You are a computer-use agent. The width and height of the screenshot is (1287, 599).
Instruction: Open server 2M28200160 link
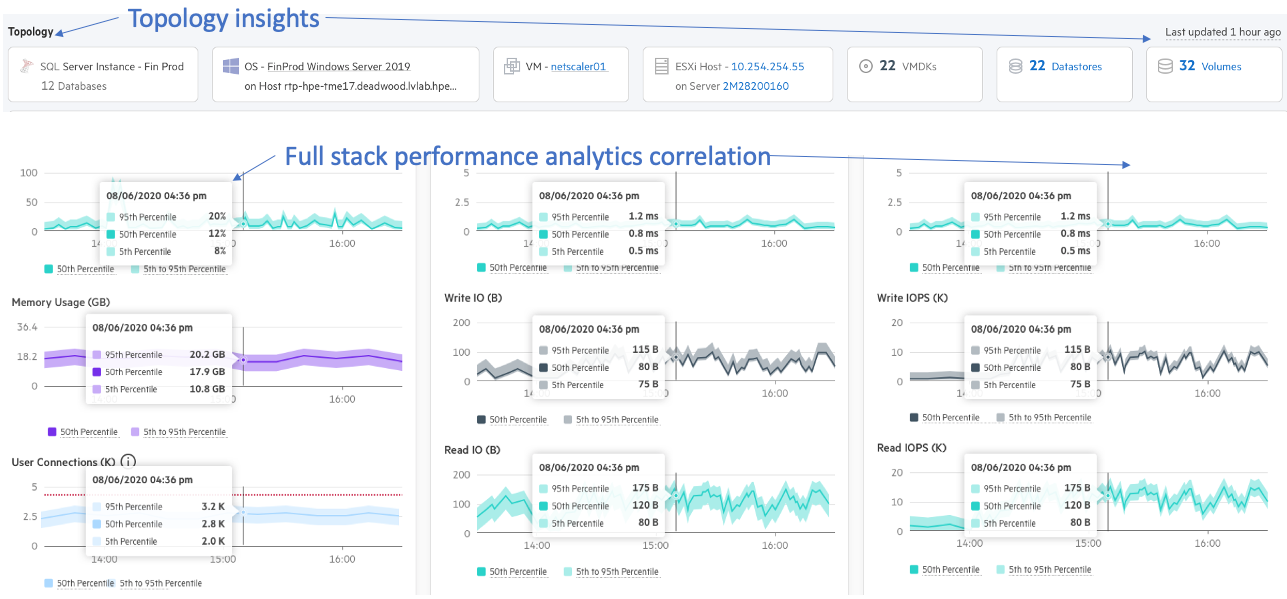click(x=755, y=86)
